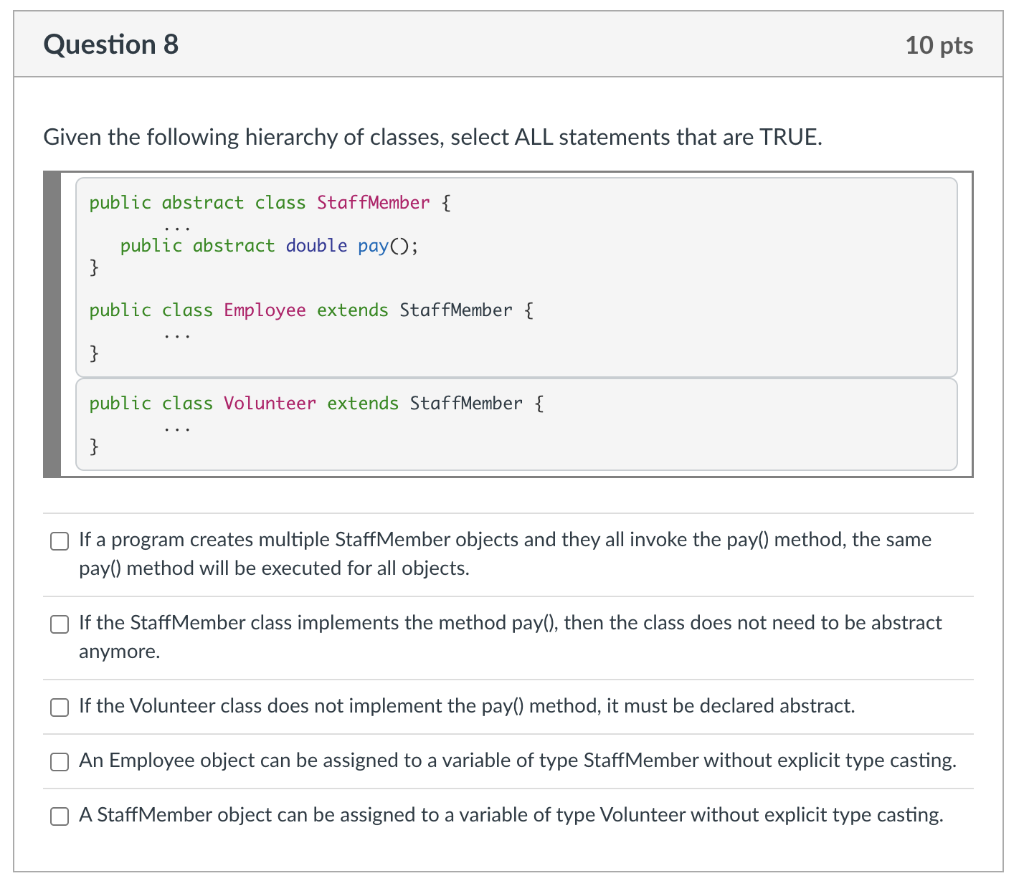Click the red 'Volunteer' class name in code
Image resolution: width=1024 pixels, height=886 pixels.
tap(270, 403)
